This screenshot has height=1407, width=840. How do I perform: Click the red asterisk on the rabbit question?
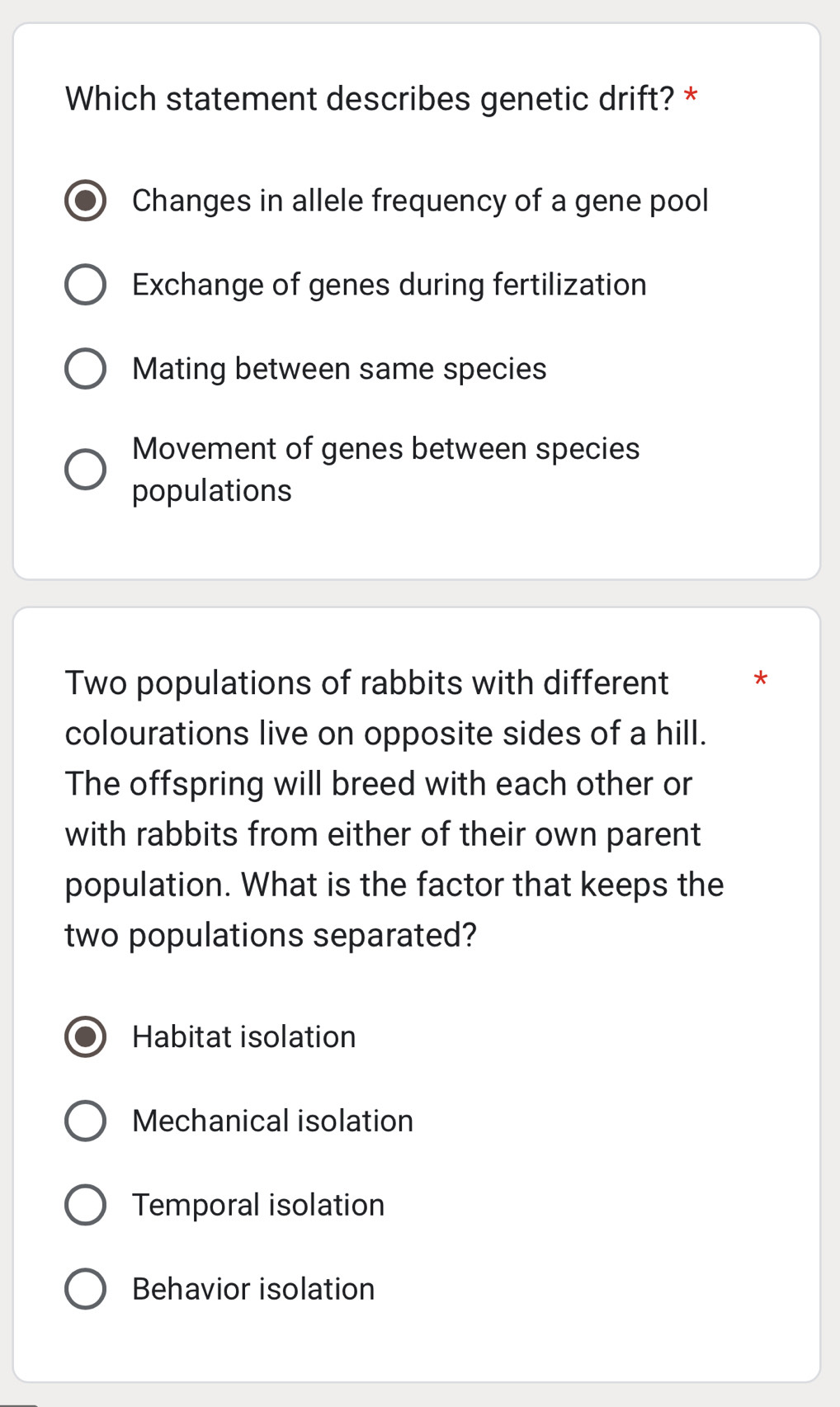(x=760, y=680)
